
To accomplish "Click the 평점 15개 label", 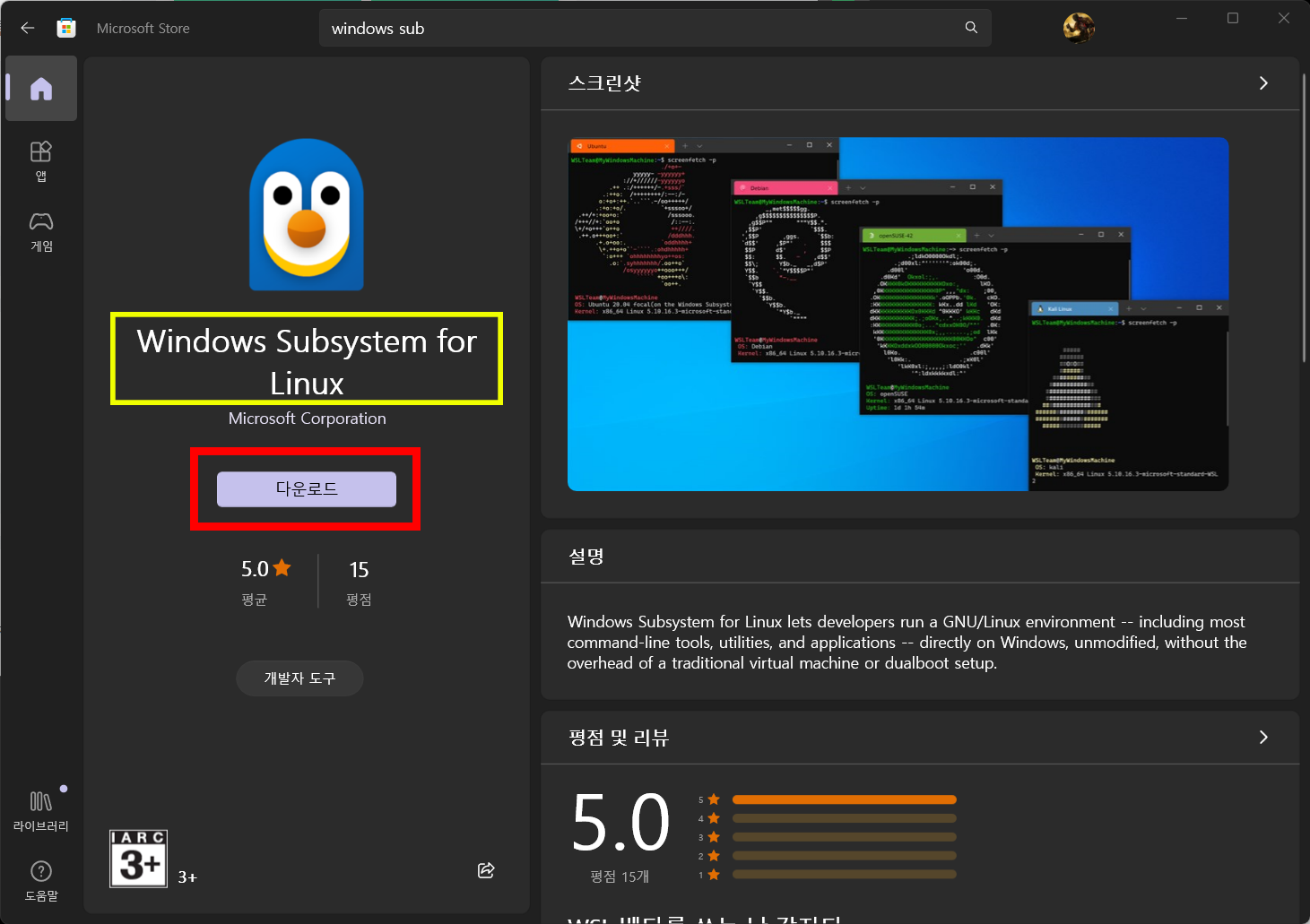I will pos(620,877).
